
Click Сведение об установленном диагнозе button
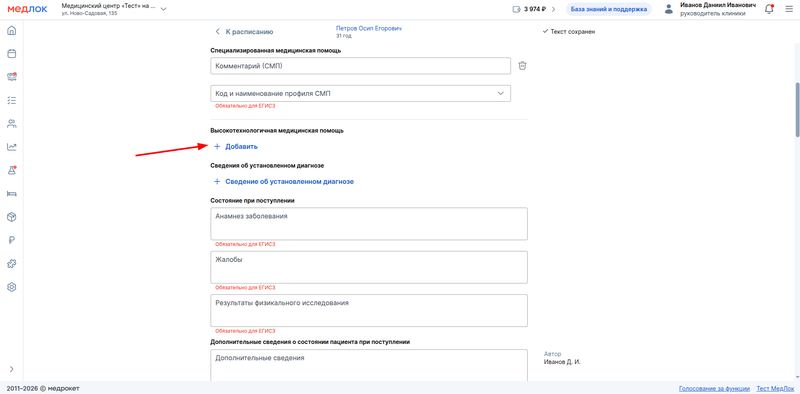(284, 181)
